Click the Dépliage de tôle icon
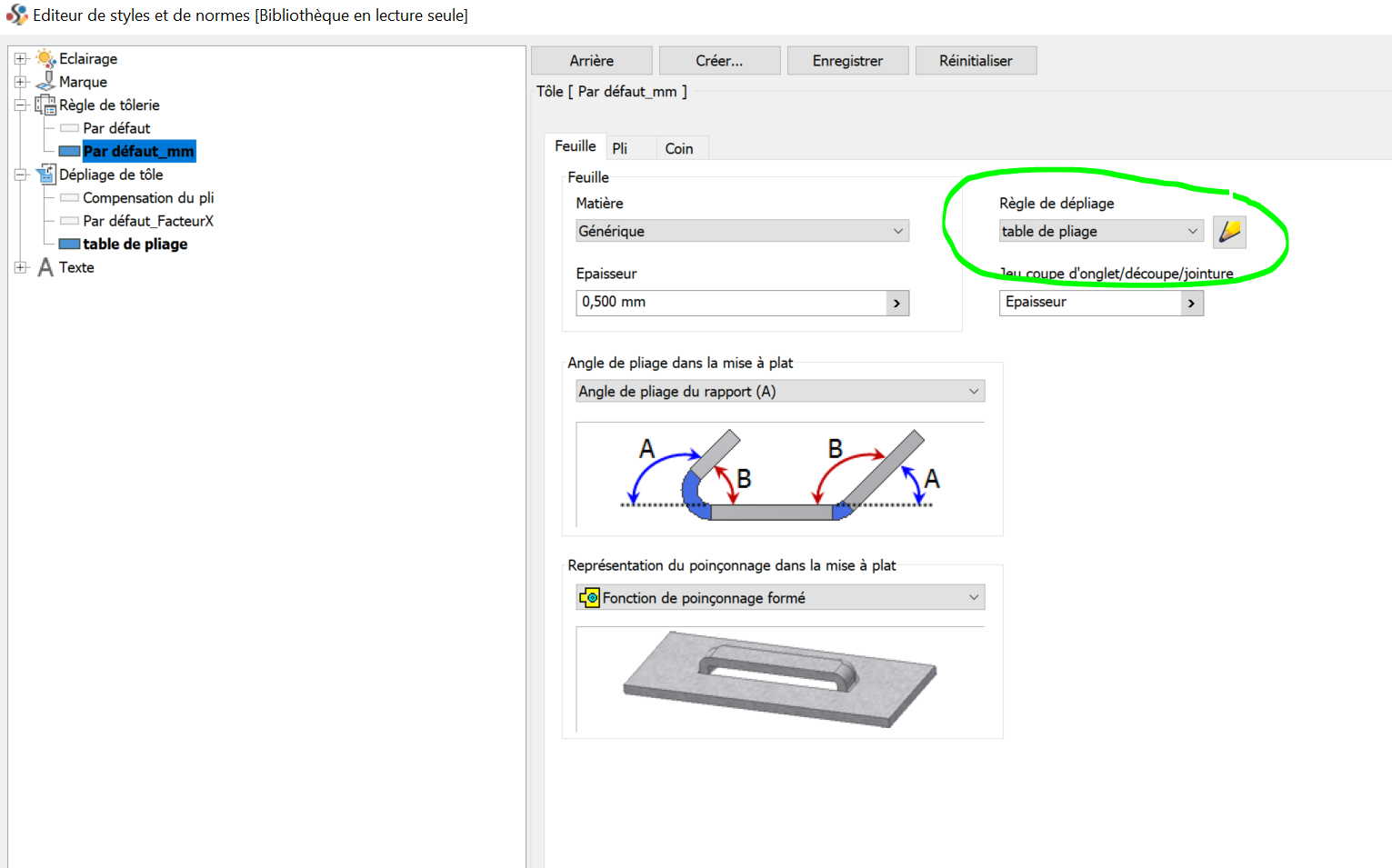The image size is (1392, 868). tap(45, 174)
